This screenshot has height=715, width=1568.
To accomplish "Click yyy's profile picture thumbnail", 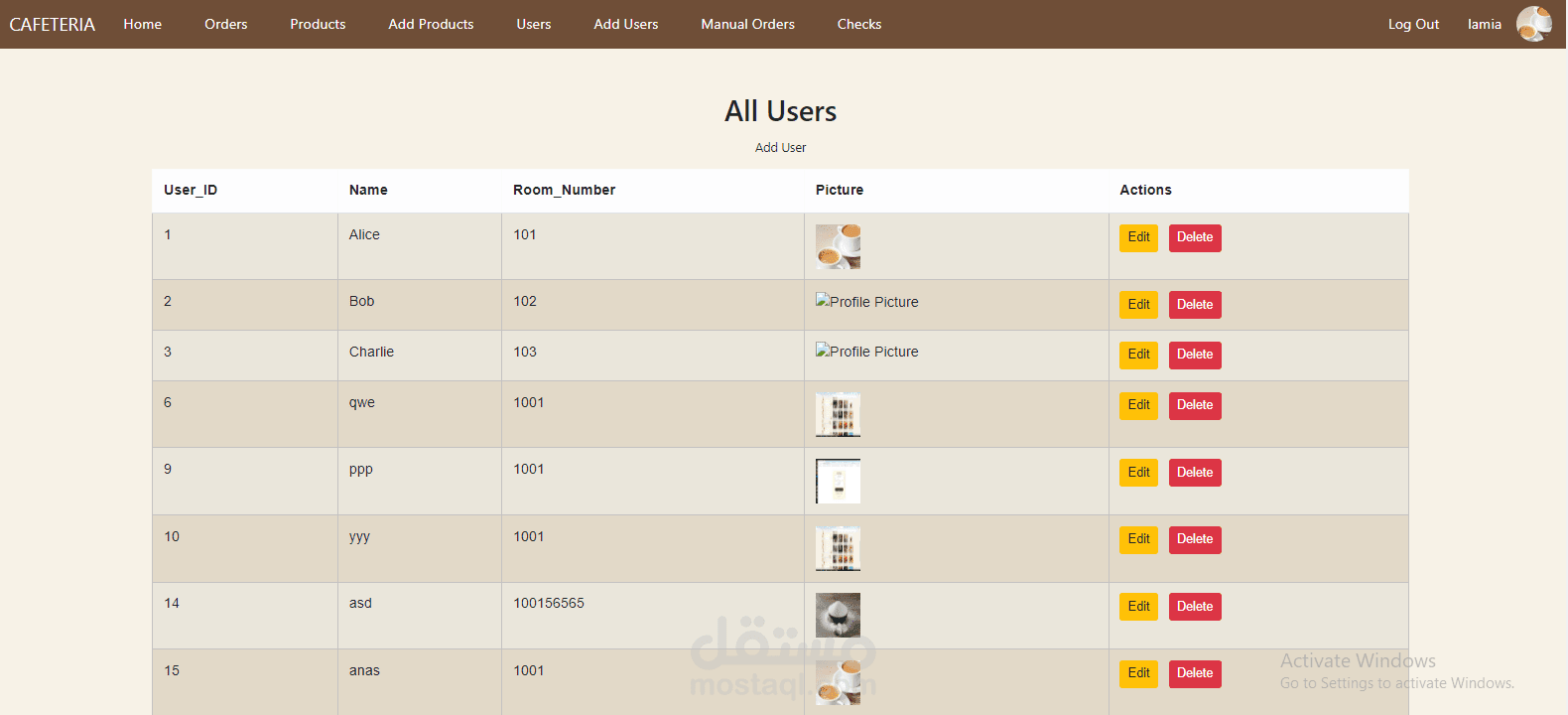I will click(x=838, y=548).
